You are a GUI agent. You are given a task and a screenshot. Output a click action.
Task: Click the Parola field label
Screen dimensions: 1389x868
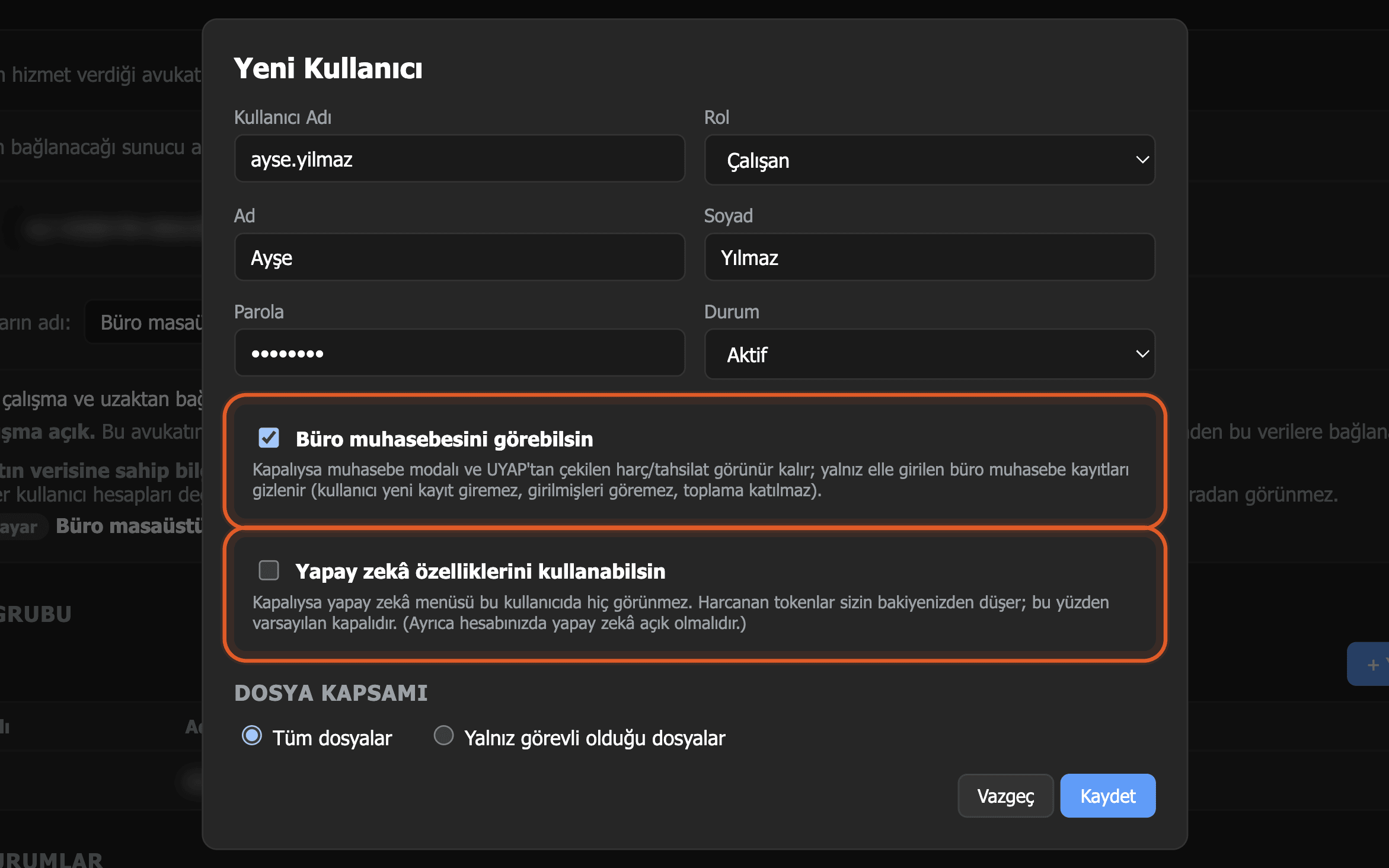[258, 312]
